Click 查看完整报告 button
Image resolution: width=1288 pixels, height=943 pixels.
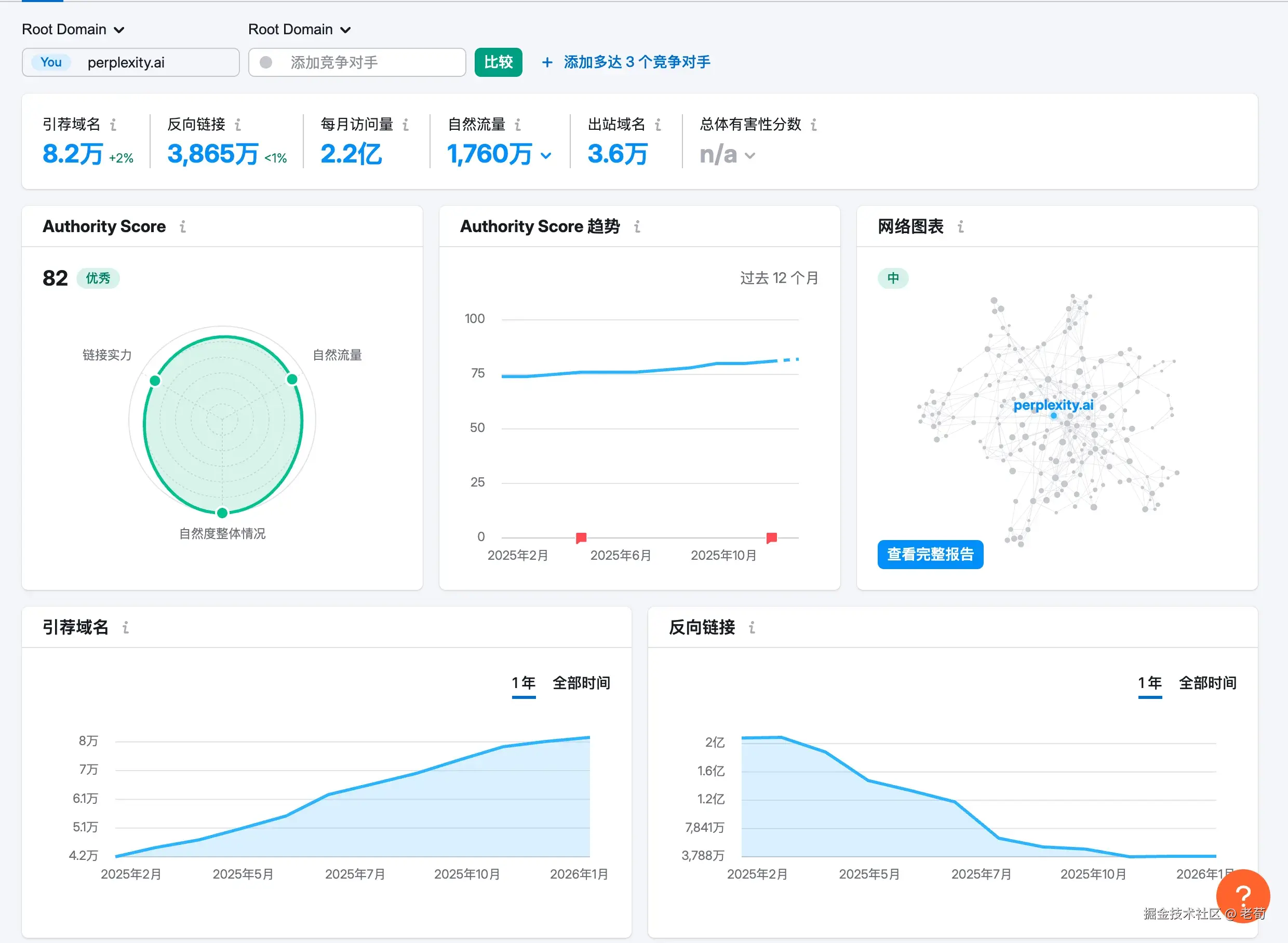coord(930,554)
